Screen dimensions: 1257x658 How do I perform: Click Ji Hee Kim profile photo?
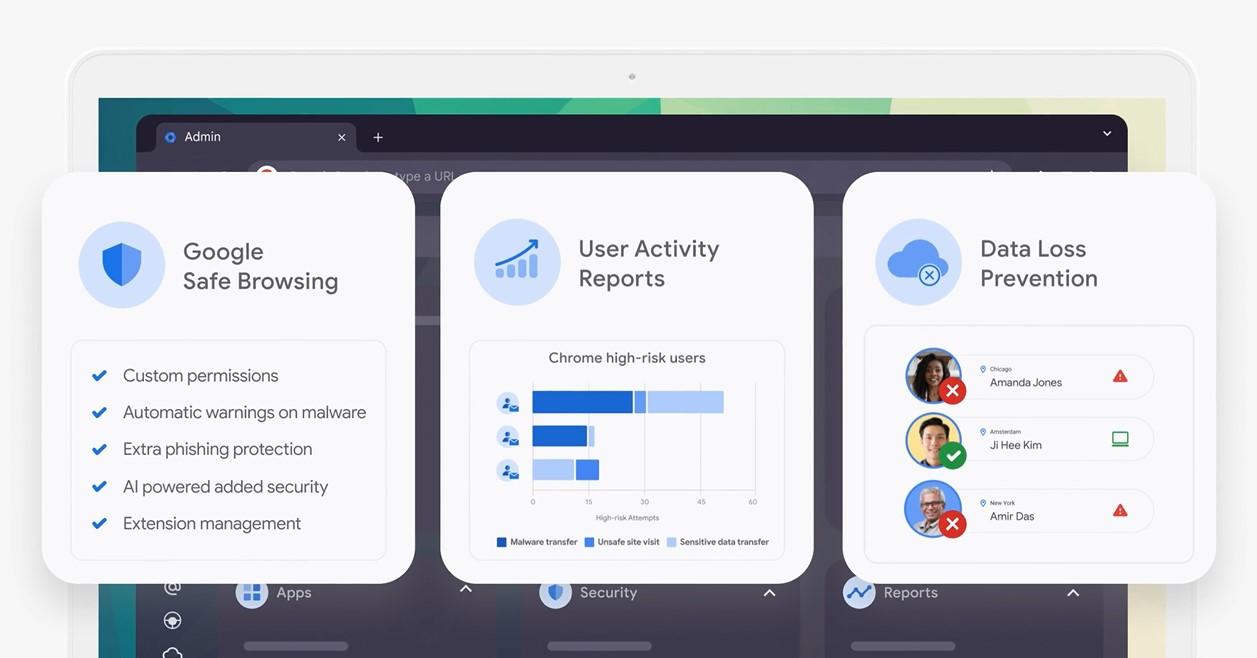[932, 439]
